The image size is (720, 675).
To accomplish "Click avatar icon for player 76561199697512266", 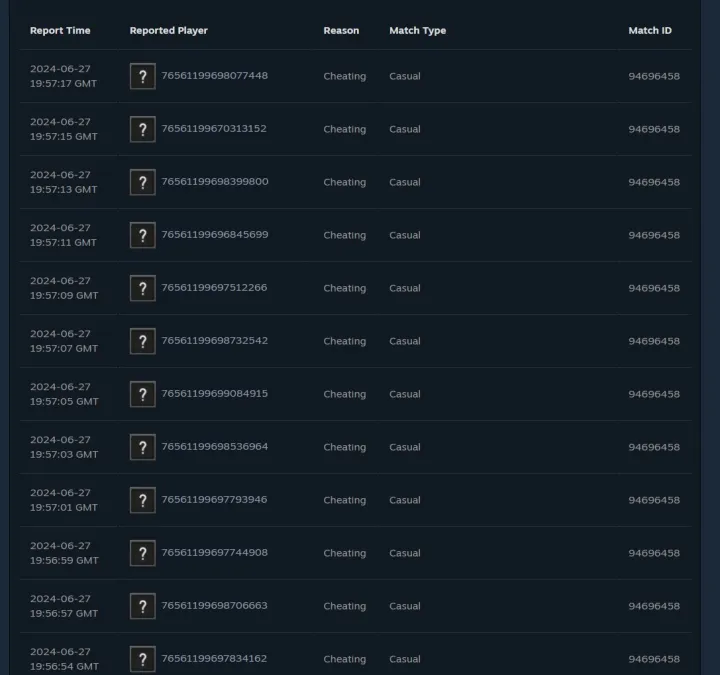I will coord(143,288).
